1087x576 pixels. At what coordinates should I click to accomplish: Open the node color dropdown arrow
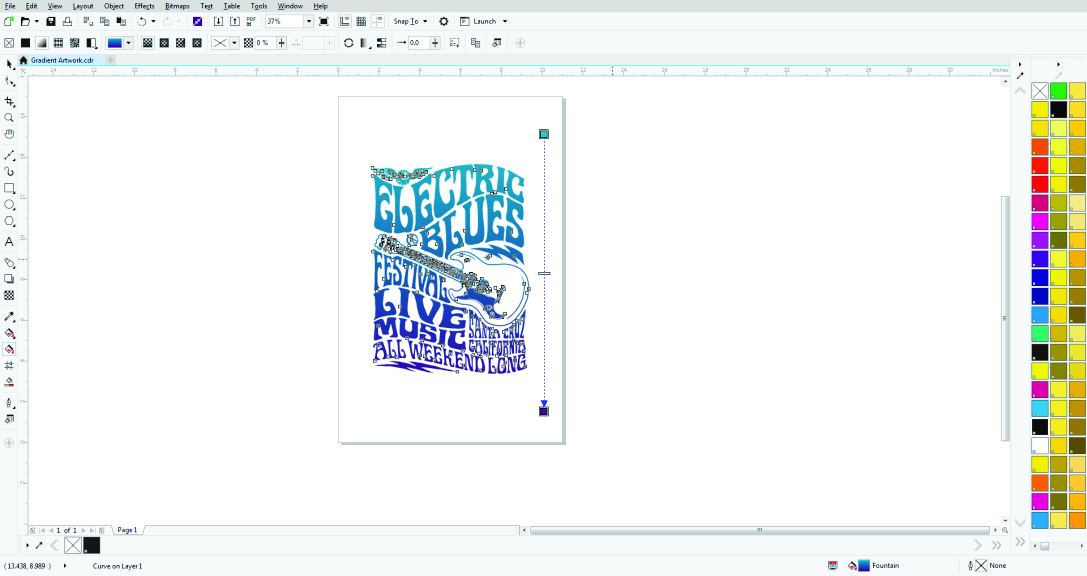[234, 43]
